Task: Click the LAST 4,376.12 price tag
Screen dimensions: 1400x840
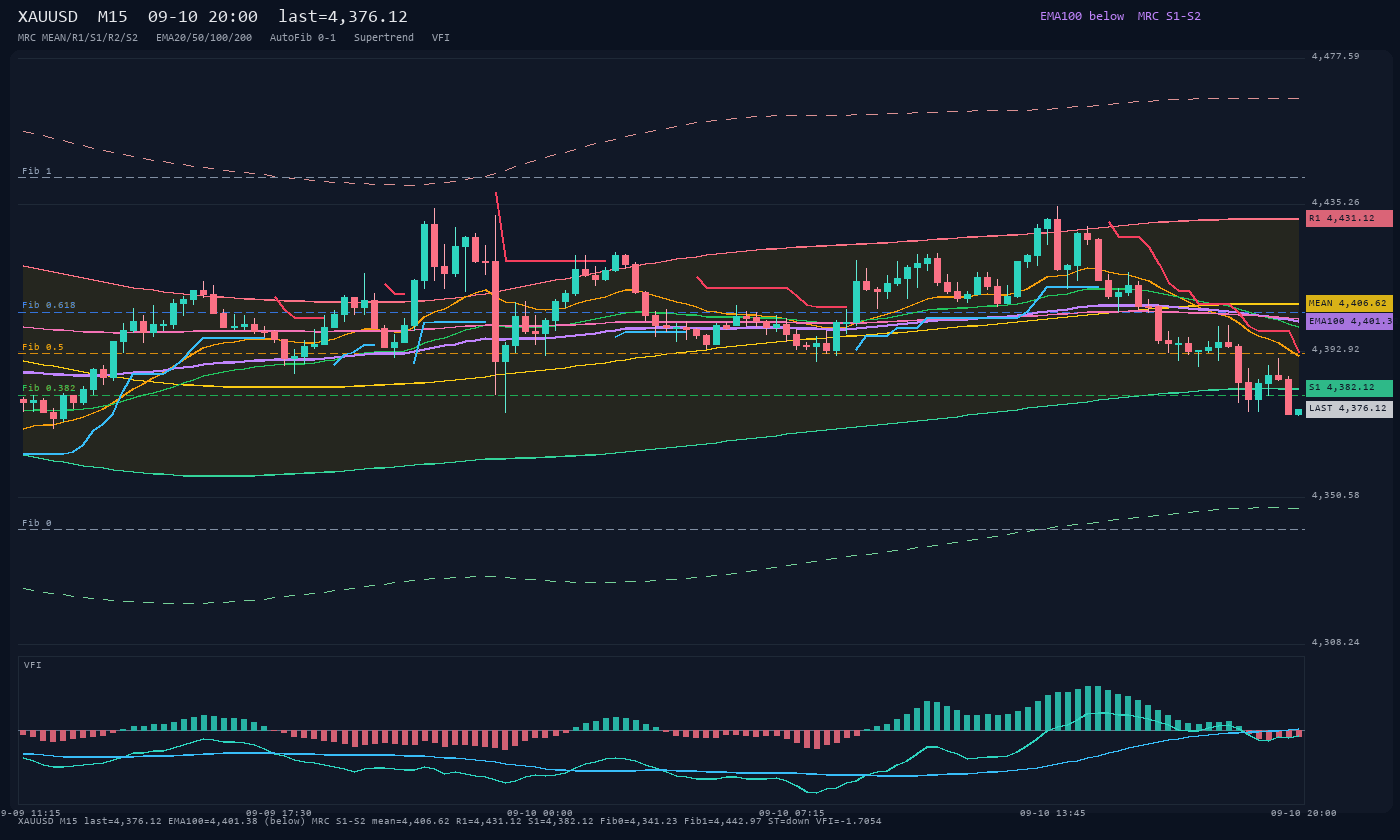Action: coord(1349,408)
